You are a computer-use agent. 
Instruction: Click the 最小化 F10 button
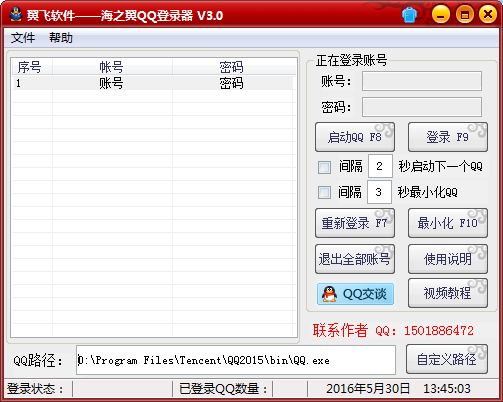448,223
